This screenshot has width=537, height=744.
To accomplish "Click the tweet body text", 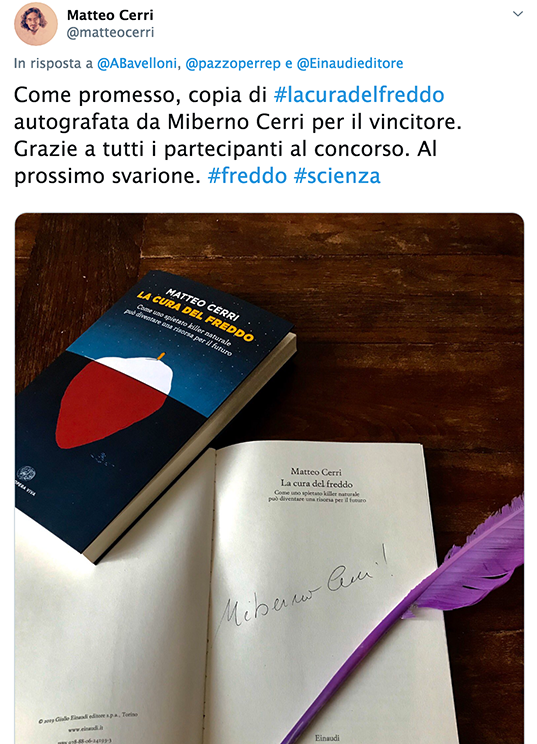I will pos(238,135).
